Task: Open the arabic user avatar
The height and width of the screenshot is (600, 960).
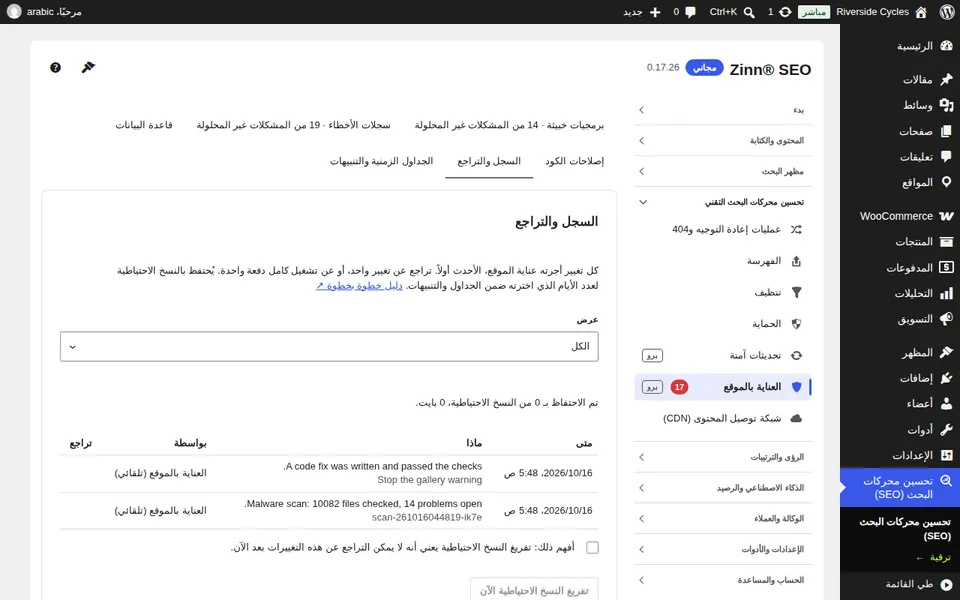Action: tap(14, 12)
